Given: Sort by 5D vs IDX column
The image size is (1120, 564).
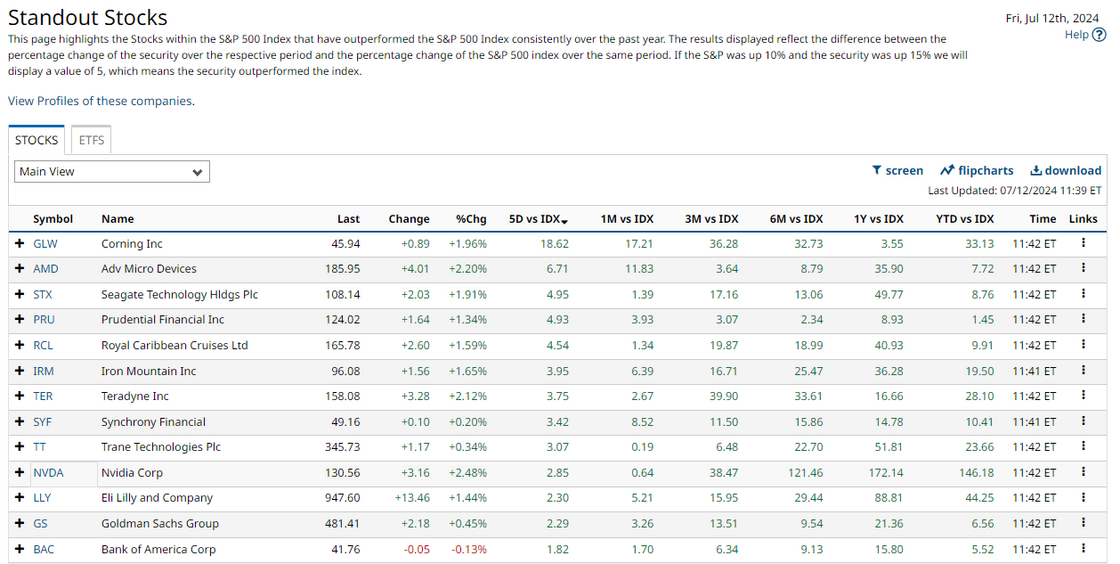Looking at the screenshot, I should pyautogui.click(x=538, y=219).
